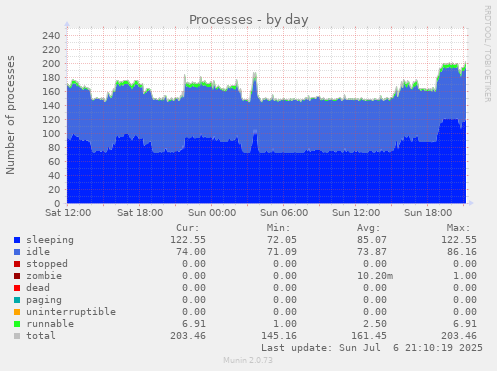Click the 'Munin 2.0.73' version text
Image resolution: width=497 pixels, height=371 pixels.
(248, 360)
